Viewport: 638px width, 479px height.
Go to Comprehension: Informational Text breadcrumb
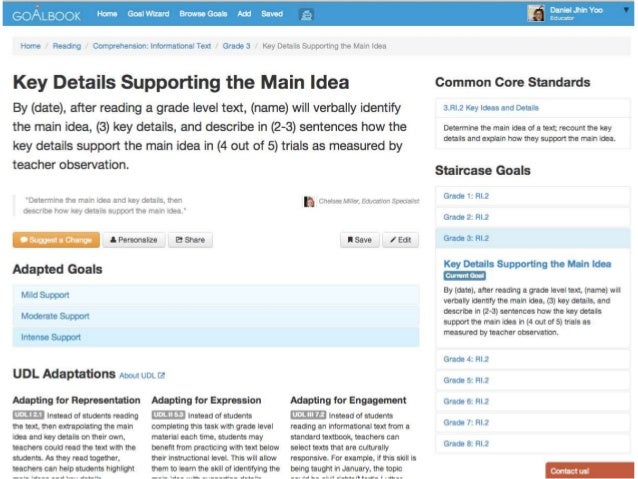(152, 46)
